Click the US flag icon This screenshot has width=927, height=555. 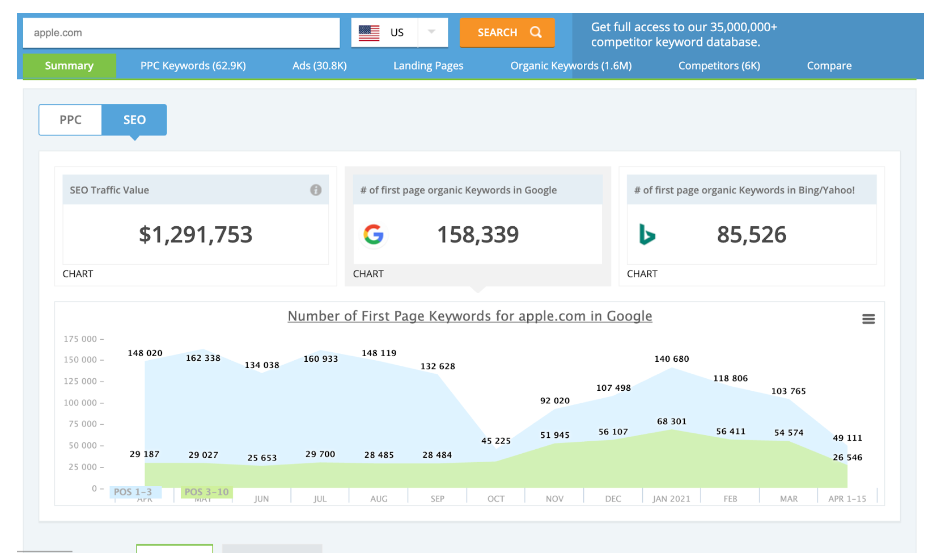tap(369, 33)
